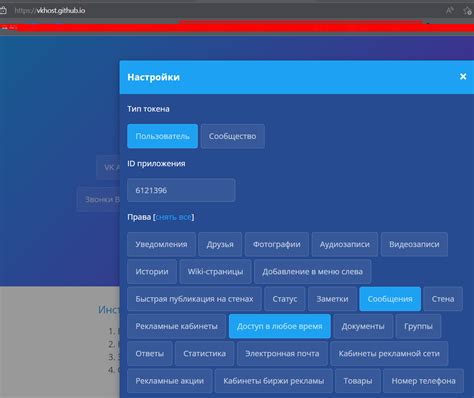The height and width of the screenshot is (398, 474).
Task: Toggle the Видеозаписи permission
Action: (414, 244)
